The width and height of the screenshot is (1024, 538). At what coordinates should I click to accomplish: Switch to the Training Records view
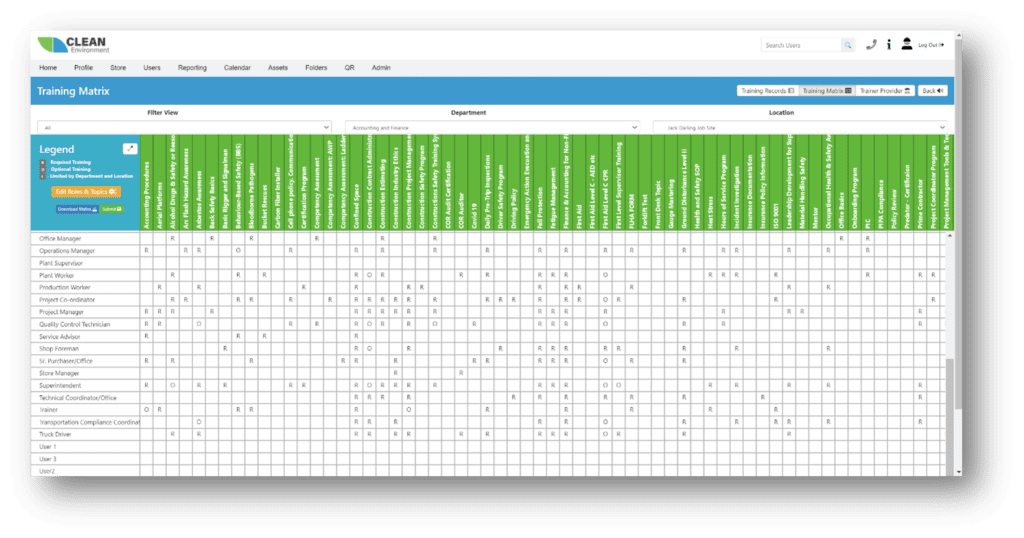(x=767, y=91)
